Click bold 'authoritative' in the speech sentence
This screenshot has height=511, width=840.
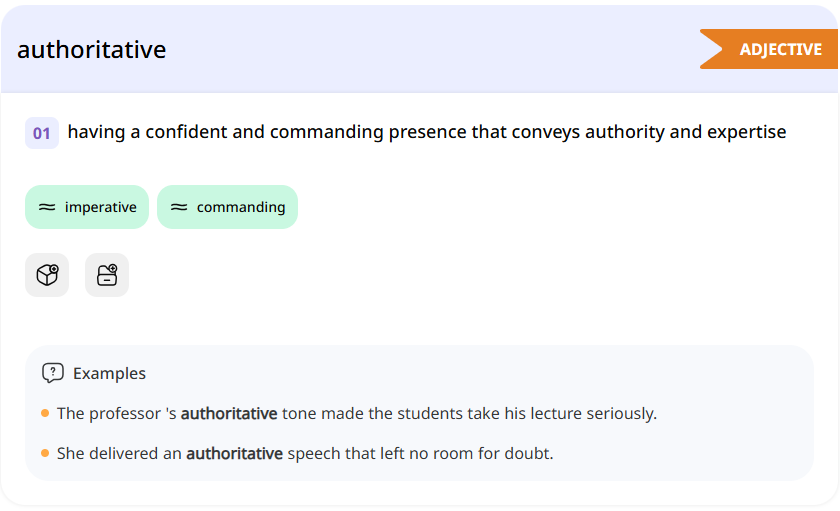(x=234, y=453)
